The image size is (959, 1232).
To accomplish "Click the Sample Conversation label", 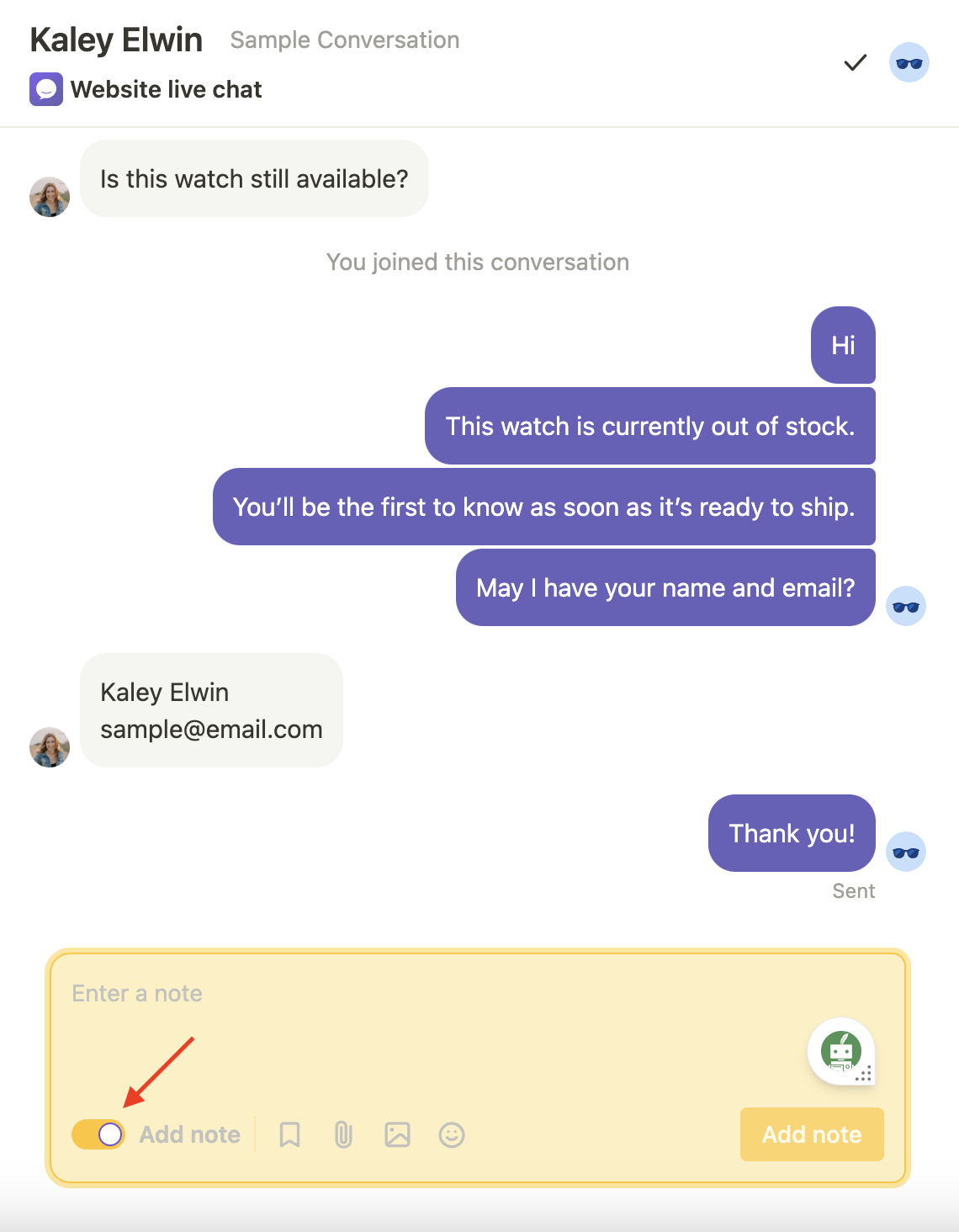I will [345, 40].
